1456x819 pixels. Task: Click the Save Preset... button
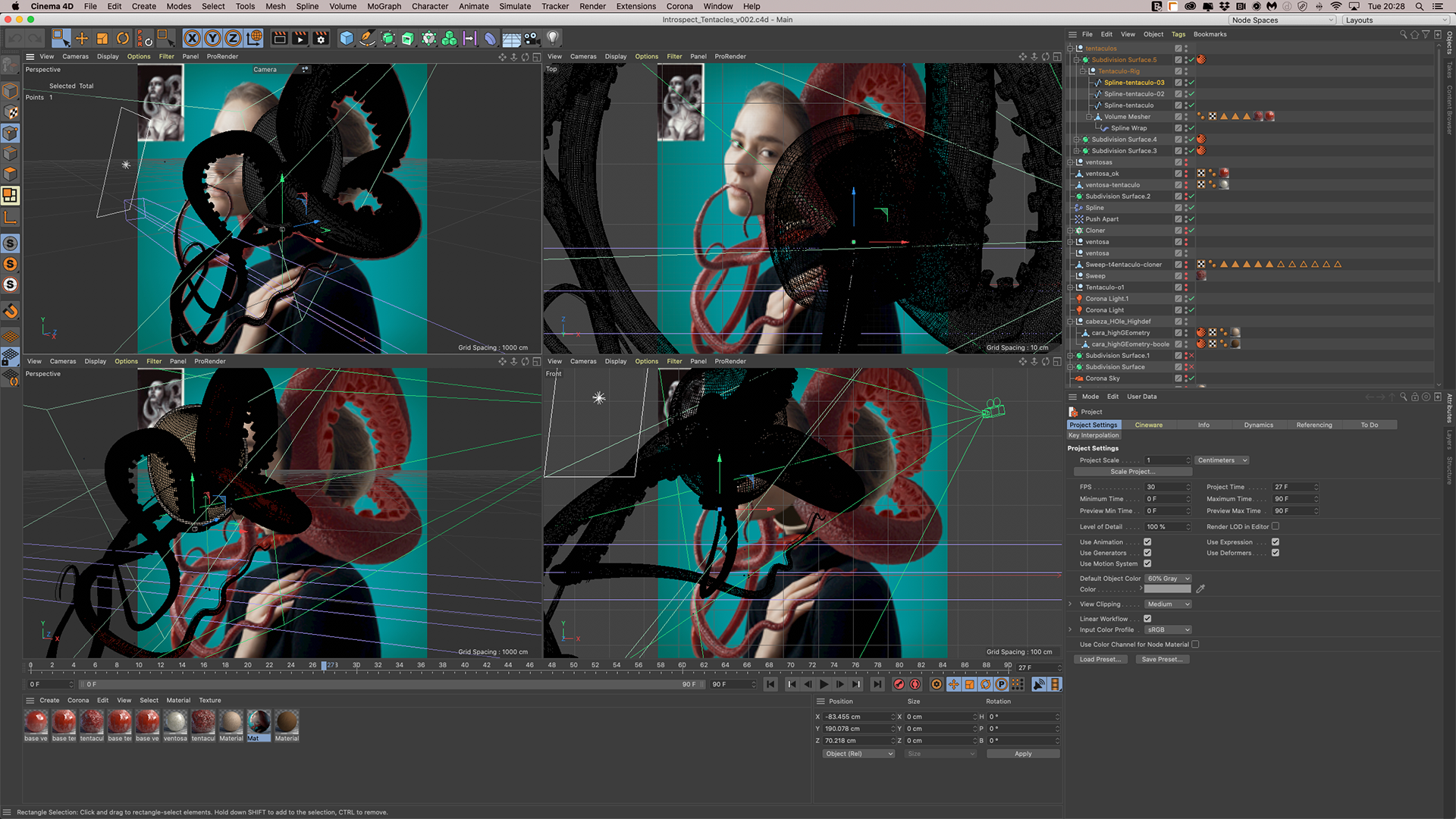point(1163,660)
